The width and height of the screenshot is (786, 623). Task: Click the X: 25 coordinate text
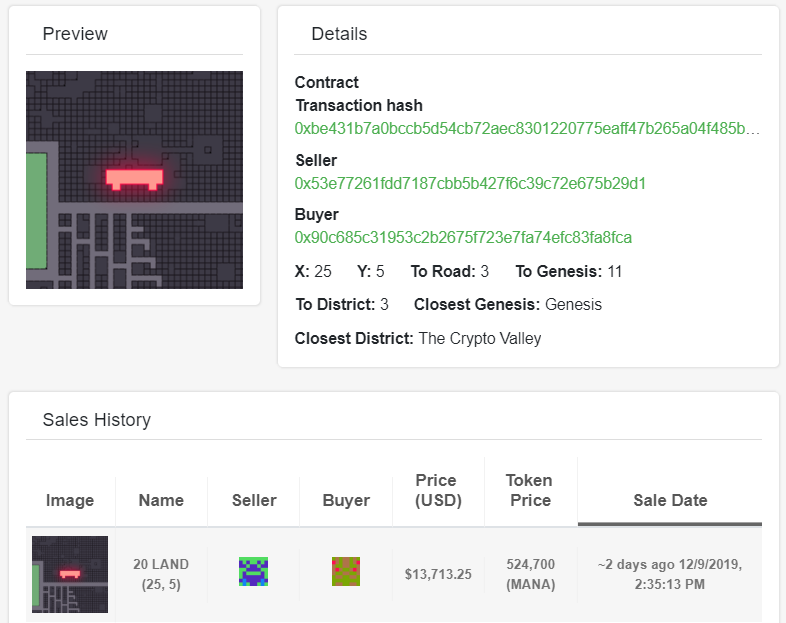pos(313,271)
